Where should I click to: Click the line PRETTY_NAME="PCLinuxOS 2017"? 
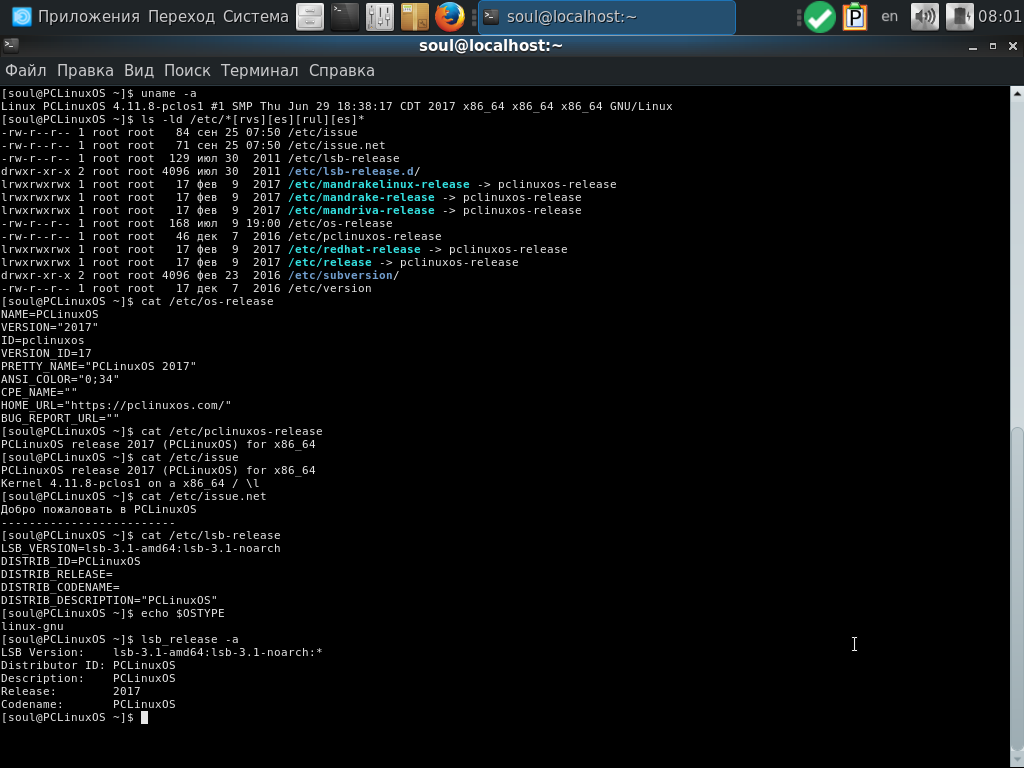pyautogui.click(x=99, y=366)
